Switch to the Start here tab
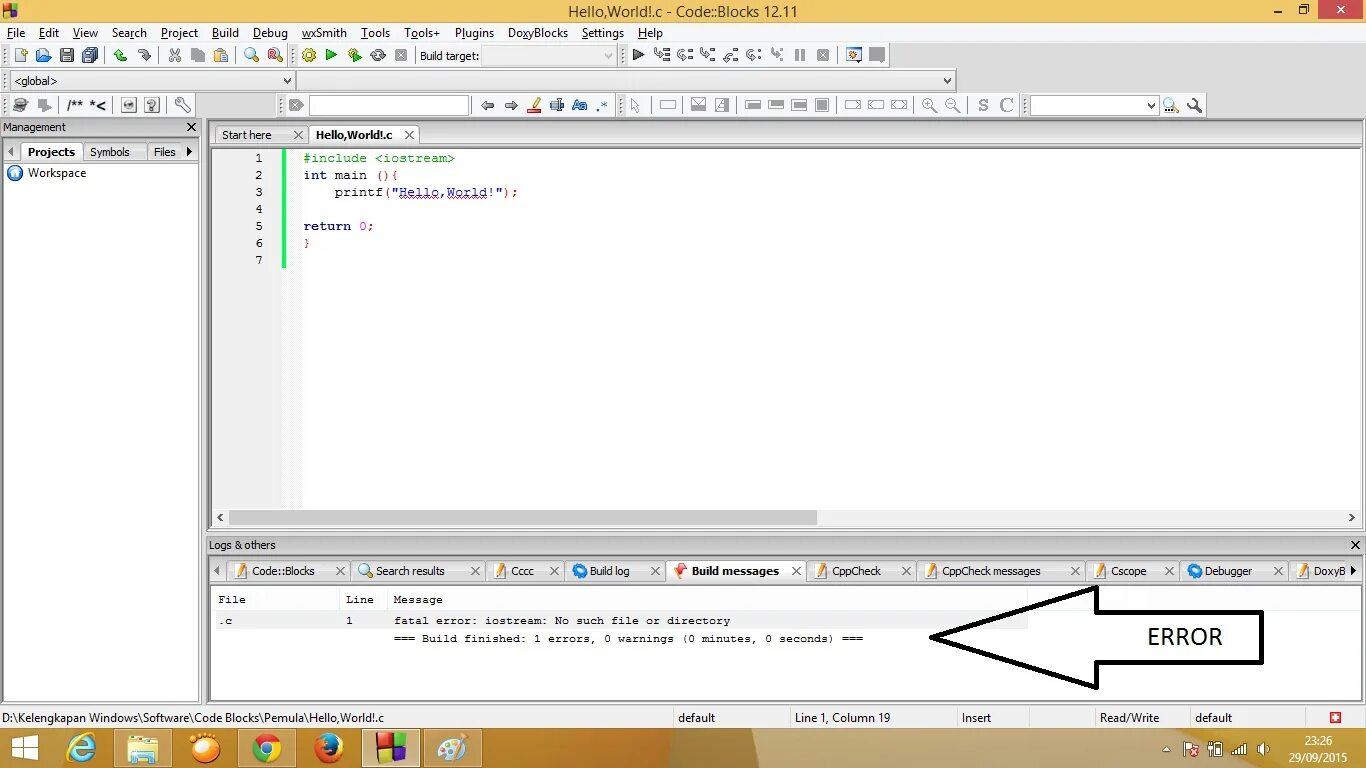Screen dimensions: 1366x768 click(x=247, y=135)
